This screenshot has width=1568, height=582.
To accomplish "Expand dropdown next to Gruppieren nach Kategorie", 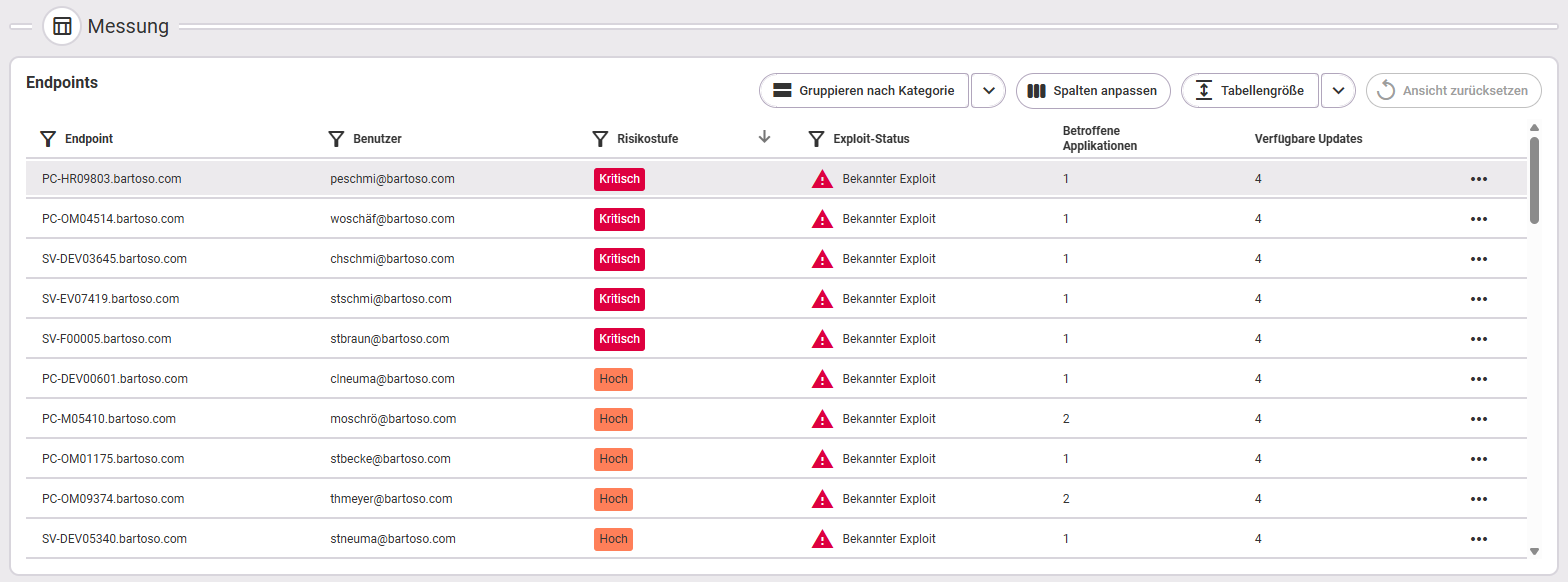I will coord(988,91).
